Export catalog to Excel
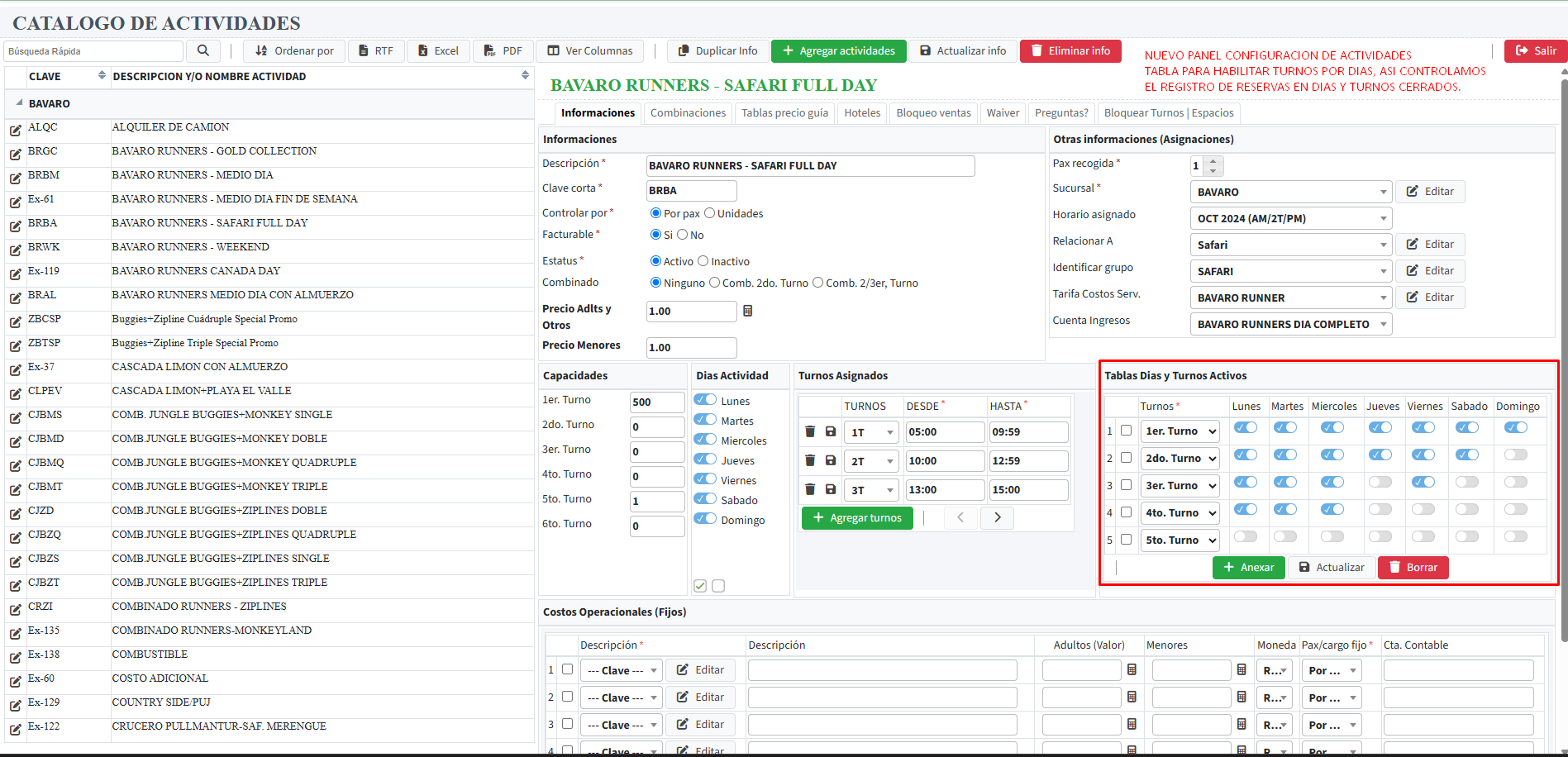The height and width of the screenshot is (757, 1568). (438, 50)
